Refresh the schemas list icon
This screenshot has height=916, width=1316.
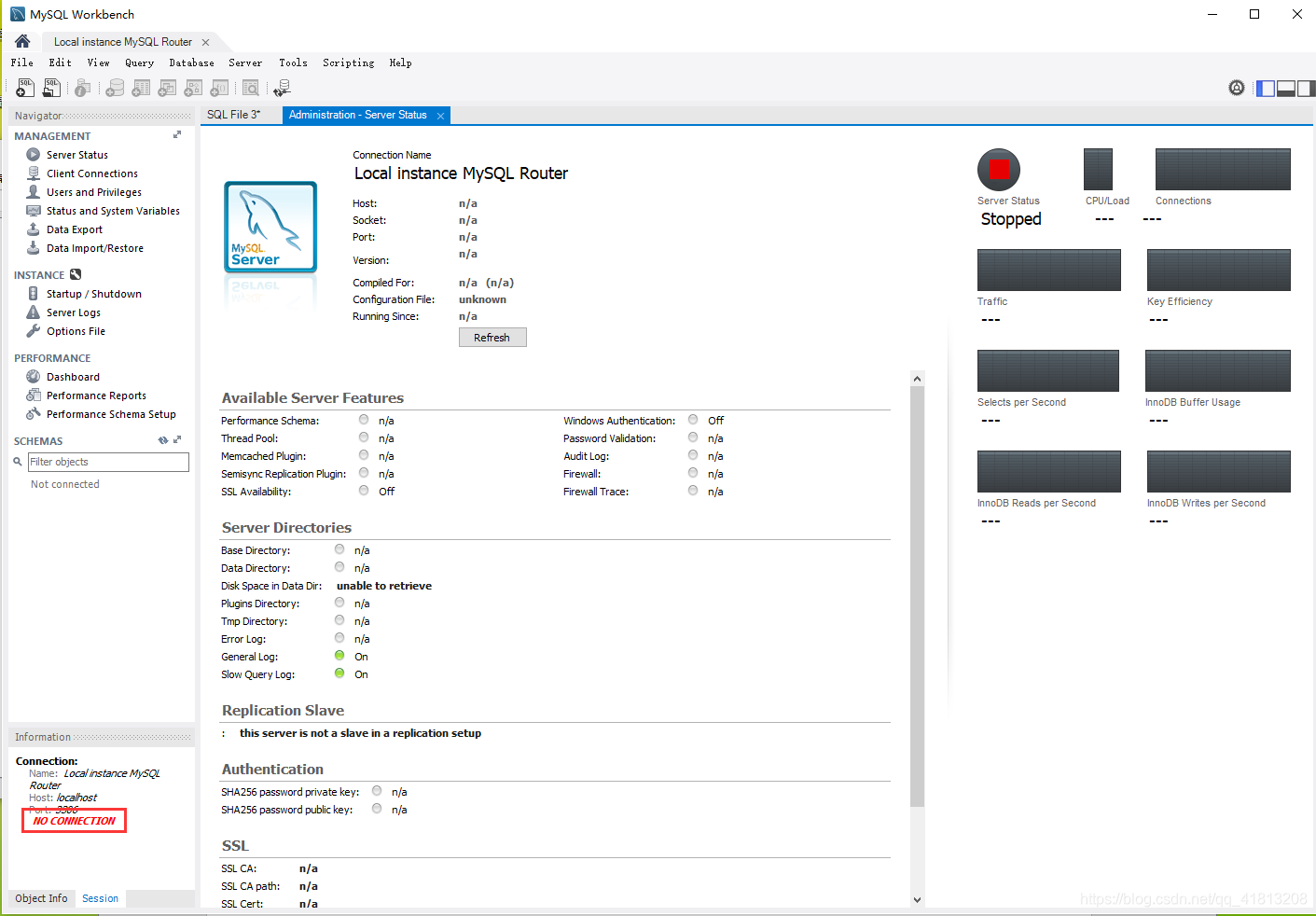163,440
